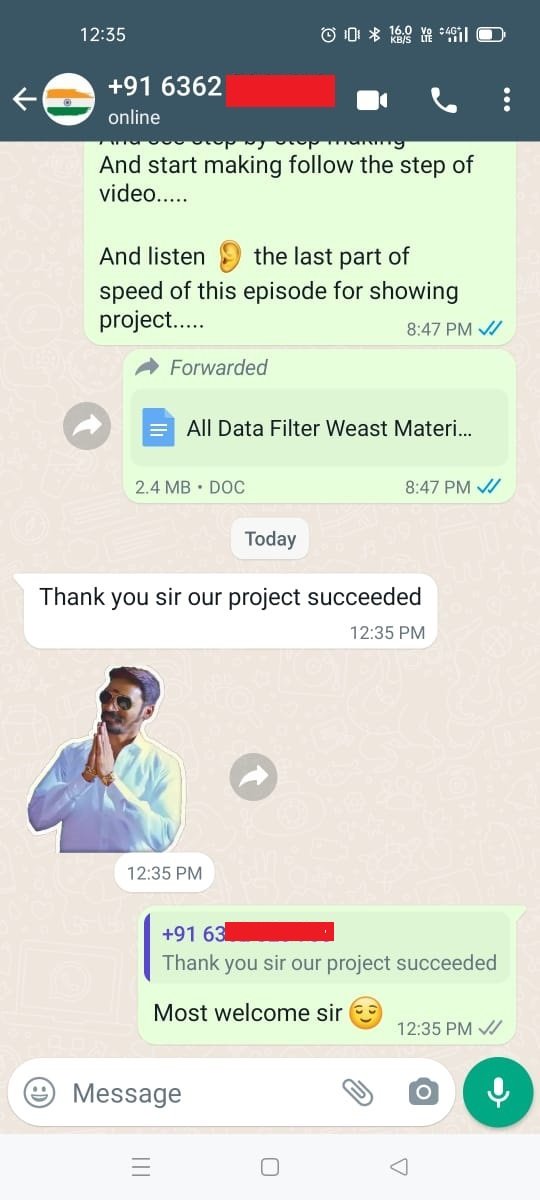
Task: Open the emoji picker in message bar
Action: pyautogui.click(x=39, y=1093)
